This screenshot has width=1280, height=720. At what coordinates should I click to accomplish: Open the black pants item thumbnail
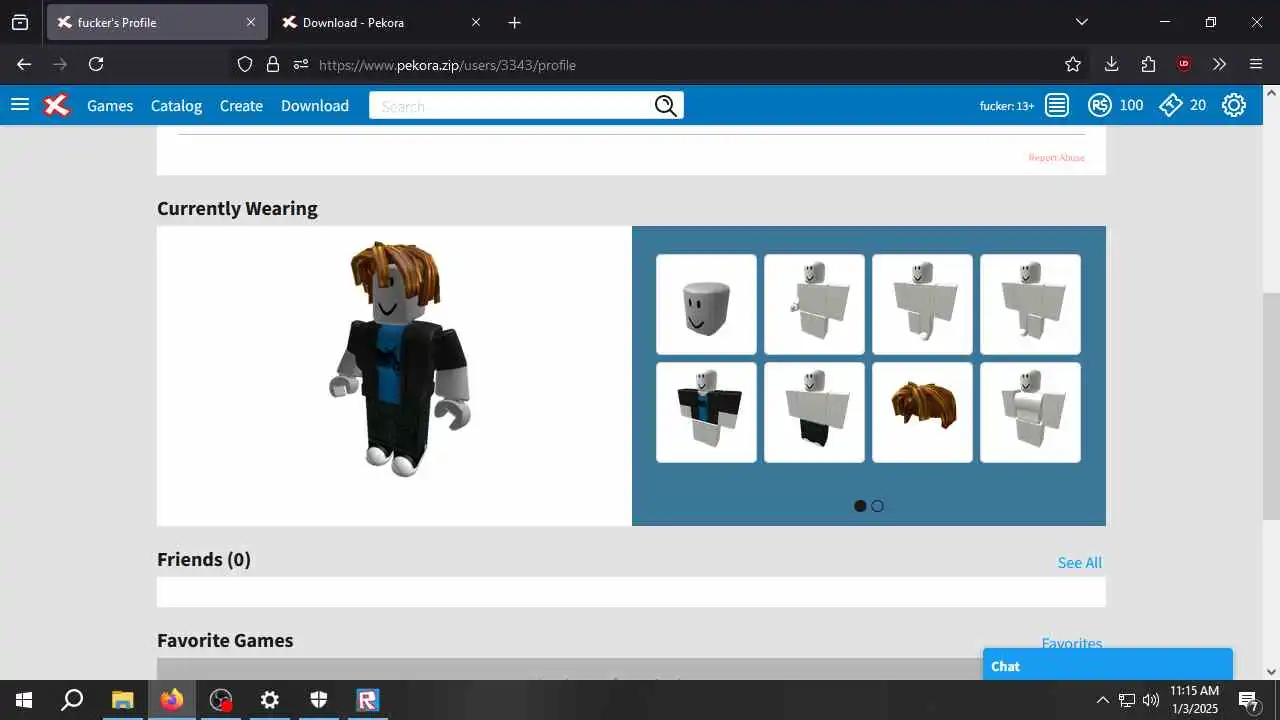click(x=814, y=412)
